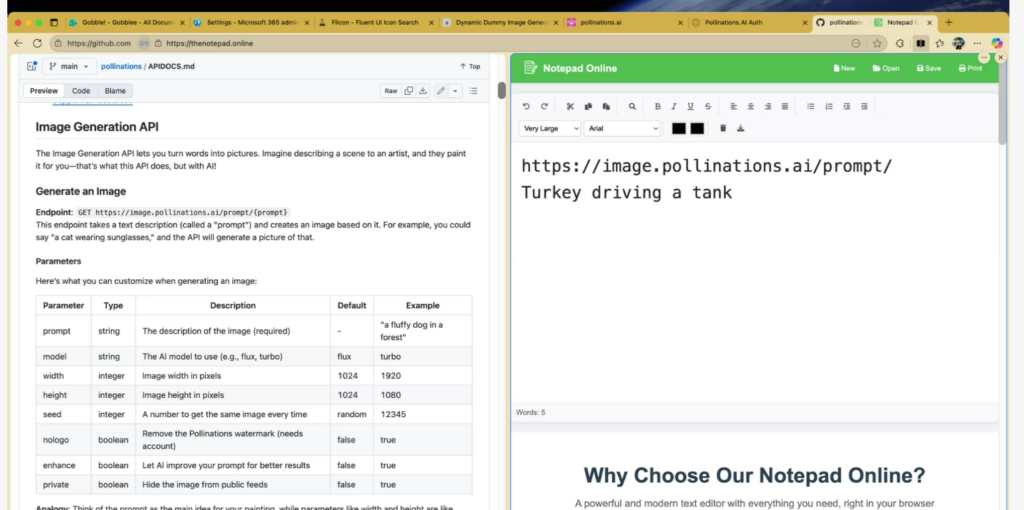Click the Undo icon in notepad toolbar
This screenshot has width=1024, height=510.
[527, 106]
